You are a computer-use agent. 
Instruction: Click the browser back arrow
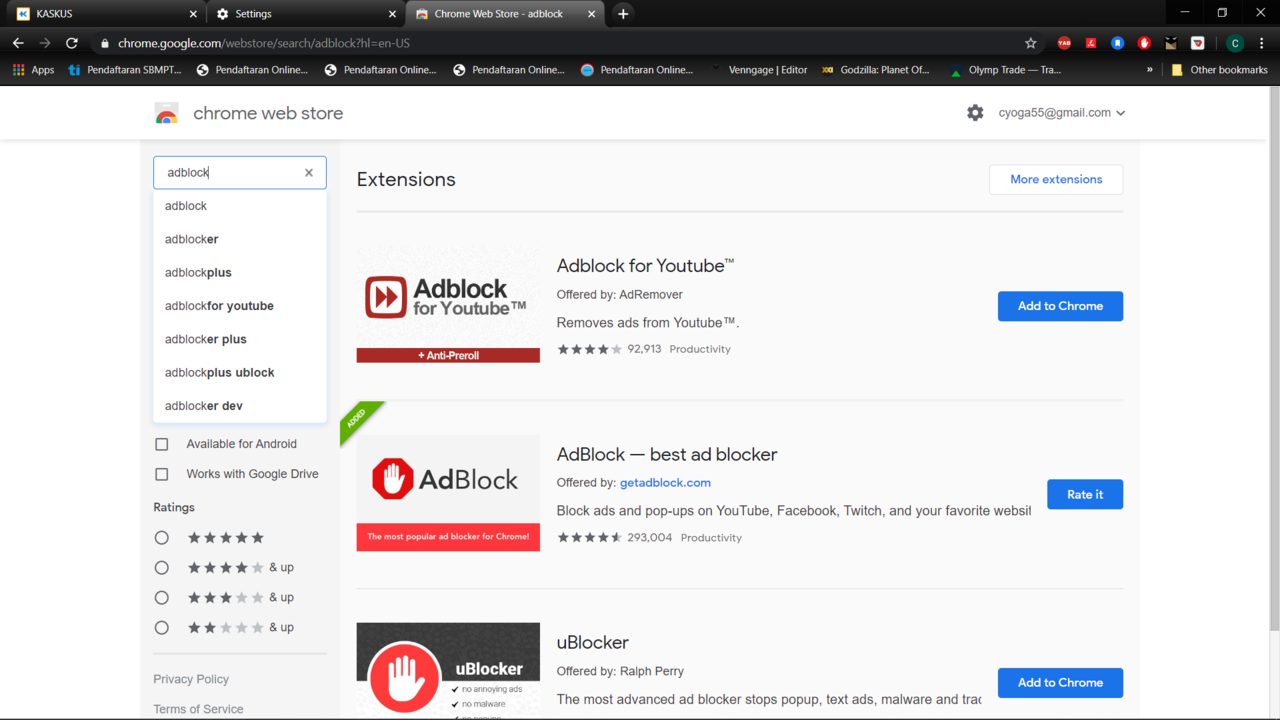[x=18, y=43]
